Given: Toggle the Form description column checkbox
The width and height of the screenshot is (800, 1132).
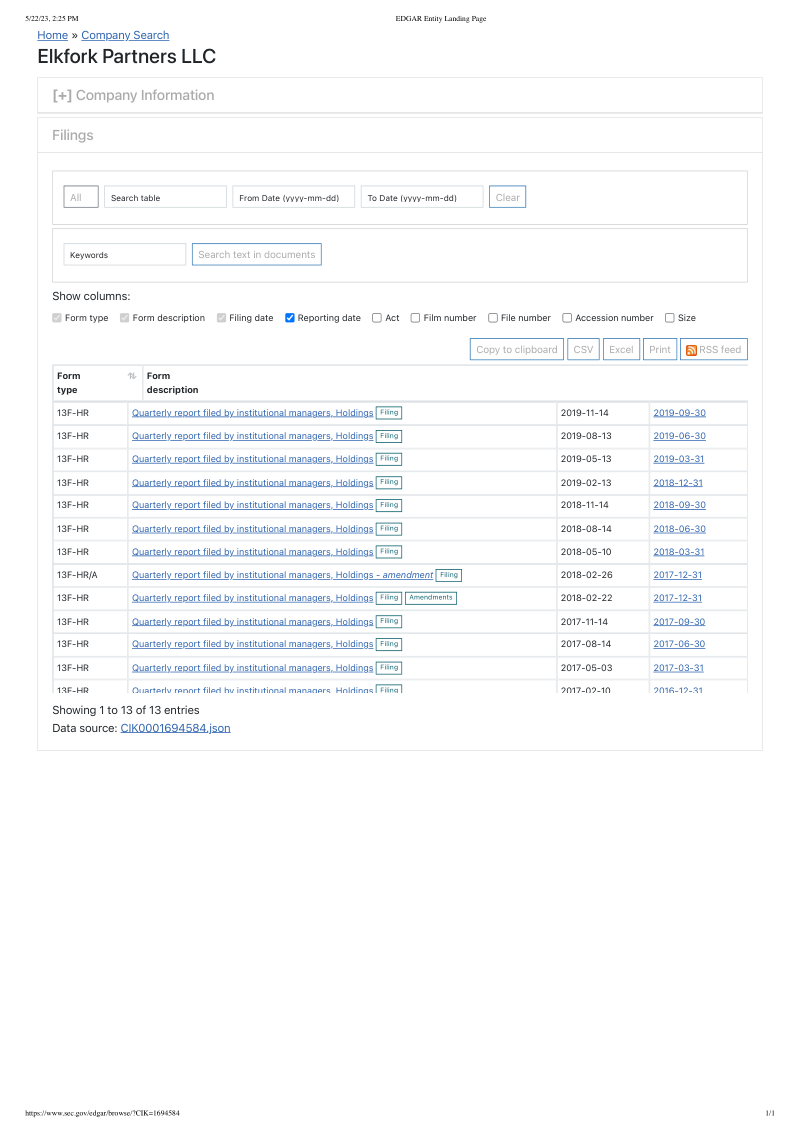Looking at the screenshot, I should coord(125,318).
